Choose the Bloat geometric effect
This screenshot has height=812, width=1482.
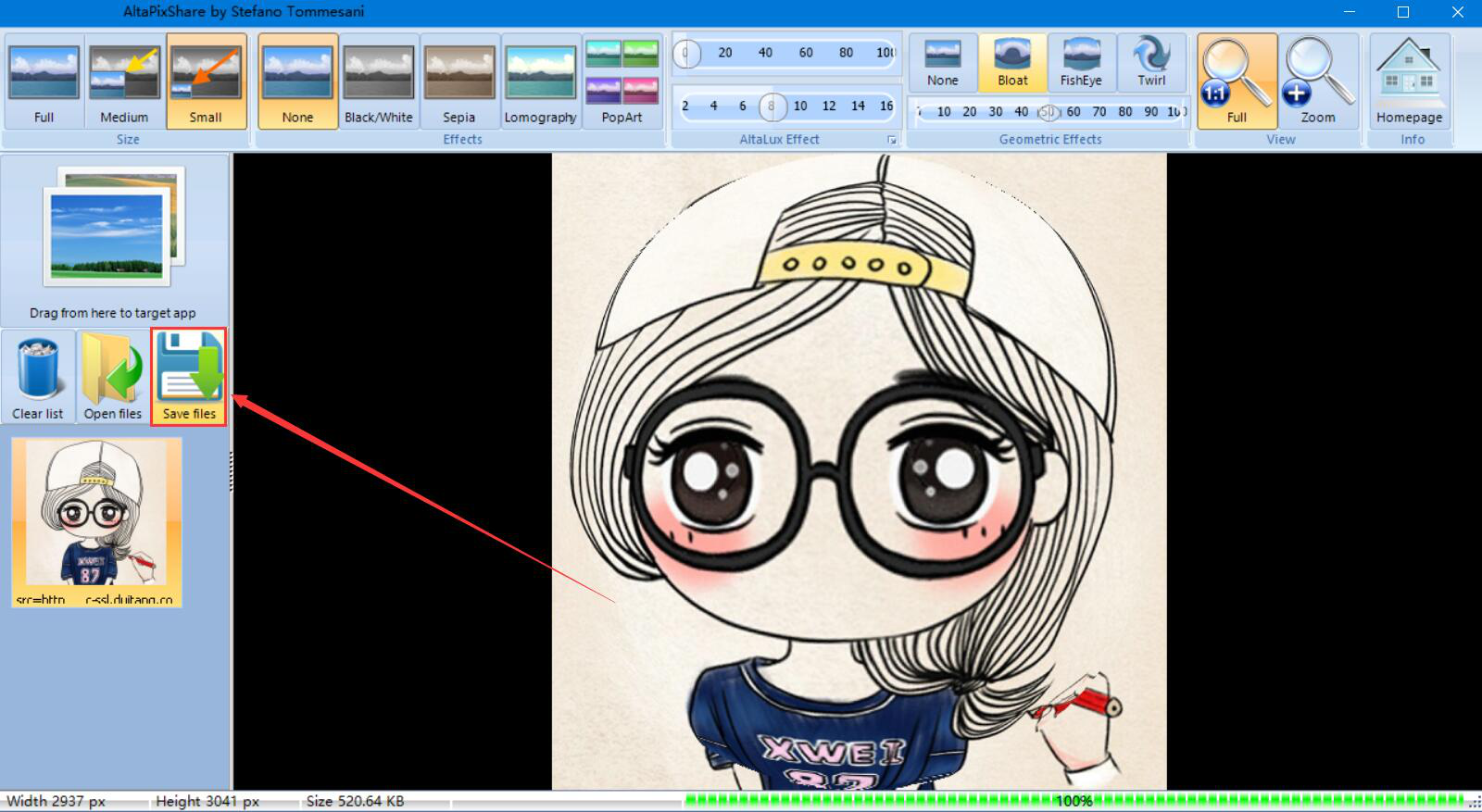coord(1012,63)
